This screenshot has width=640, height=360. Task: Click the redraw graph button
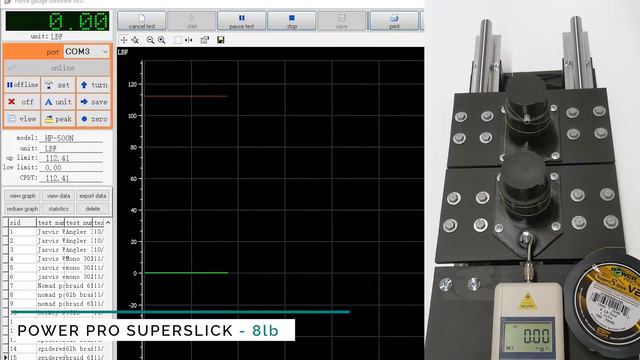tap(22, 209)
